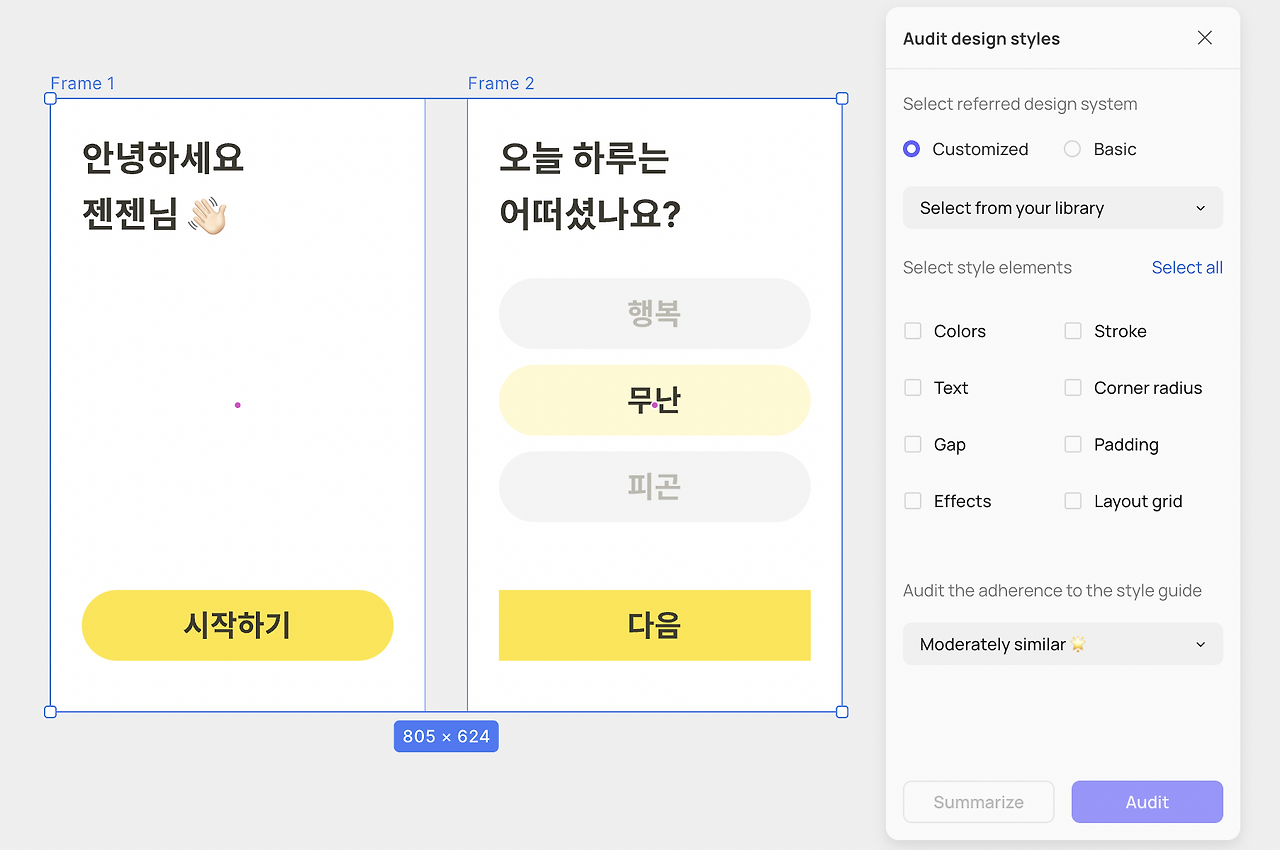Enable the Stroke style element checkbox
Image resolution: width=1280 pixels, height=850 pixels.
click(x=1073, y=330)
